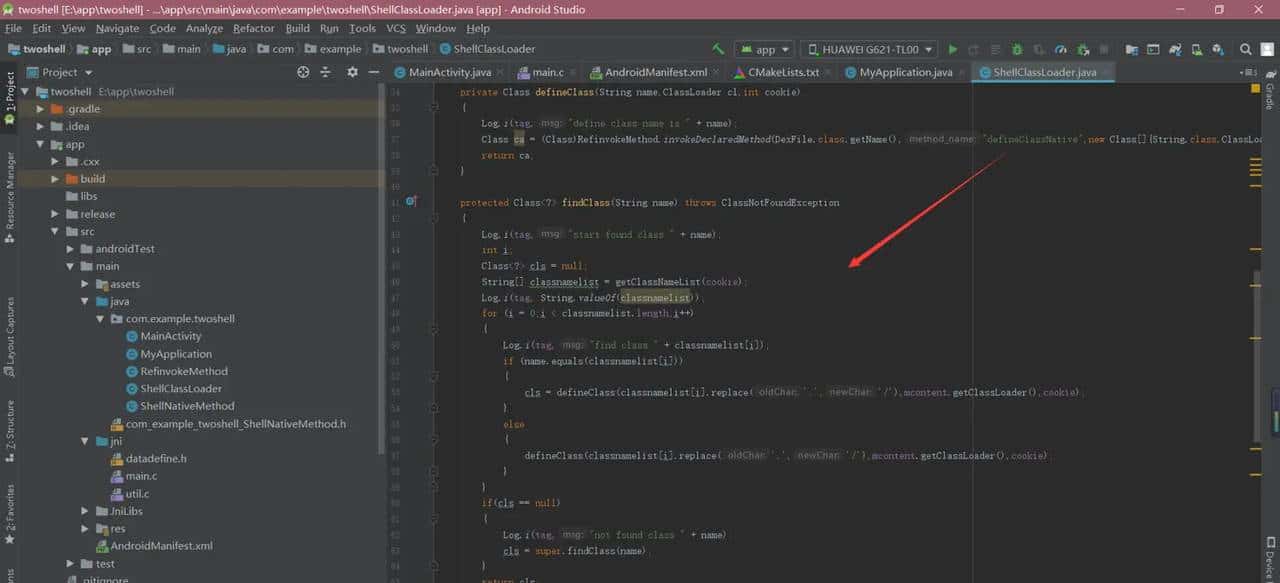Open the app run configuration dropdown

[765, 49]
